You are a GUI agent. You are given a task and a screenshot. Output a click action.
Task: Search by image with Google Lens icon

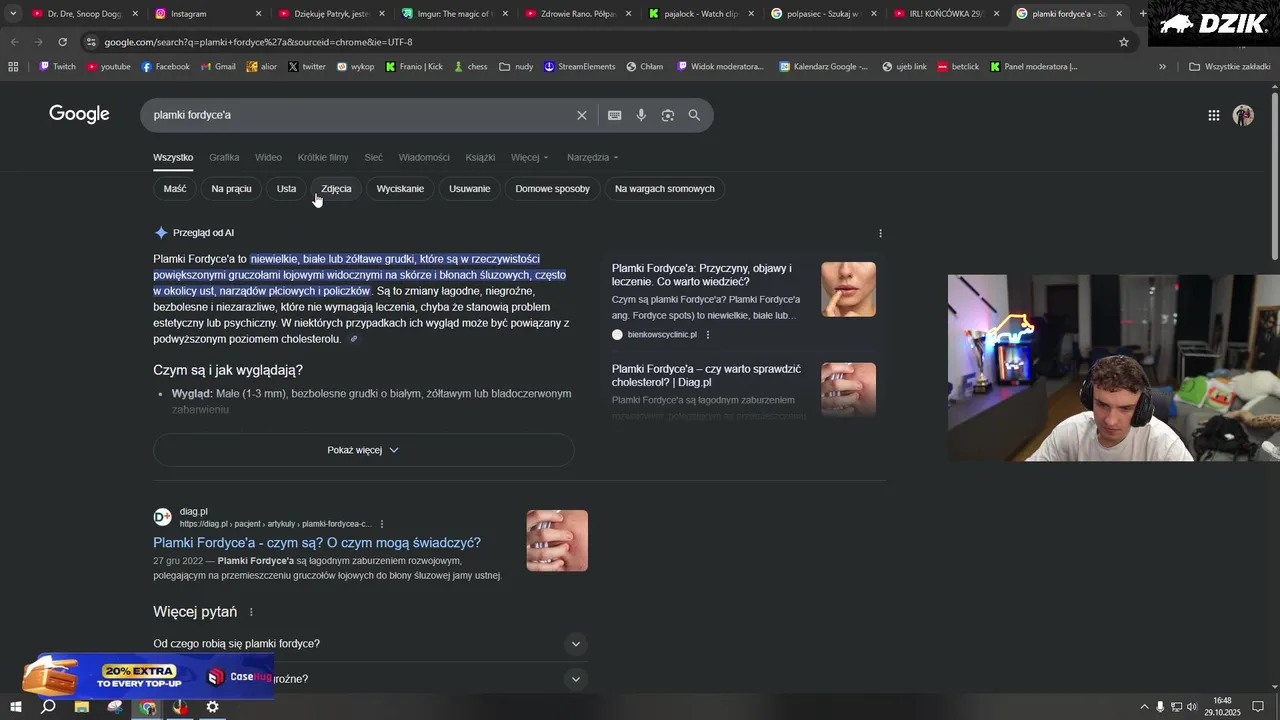click(x=667, y=115)
